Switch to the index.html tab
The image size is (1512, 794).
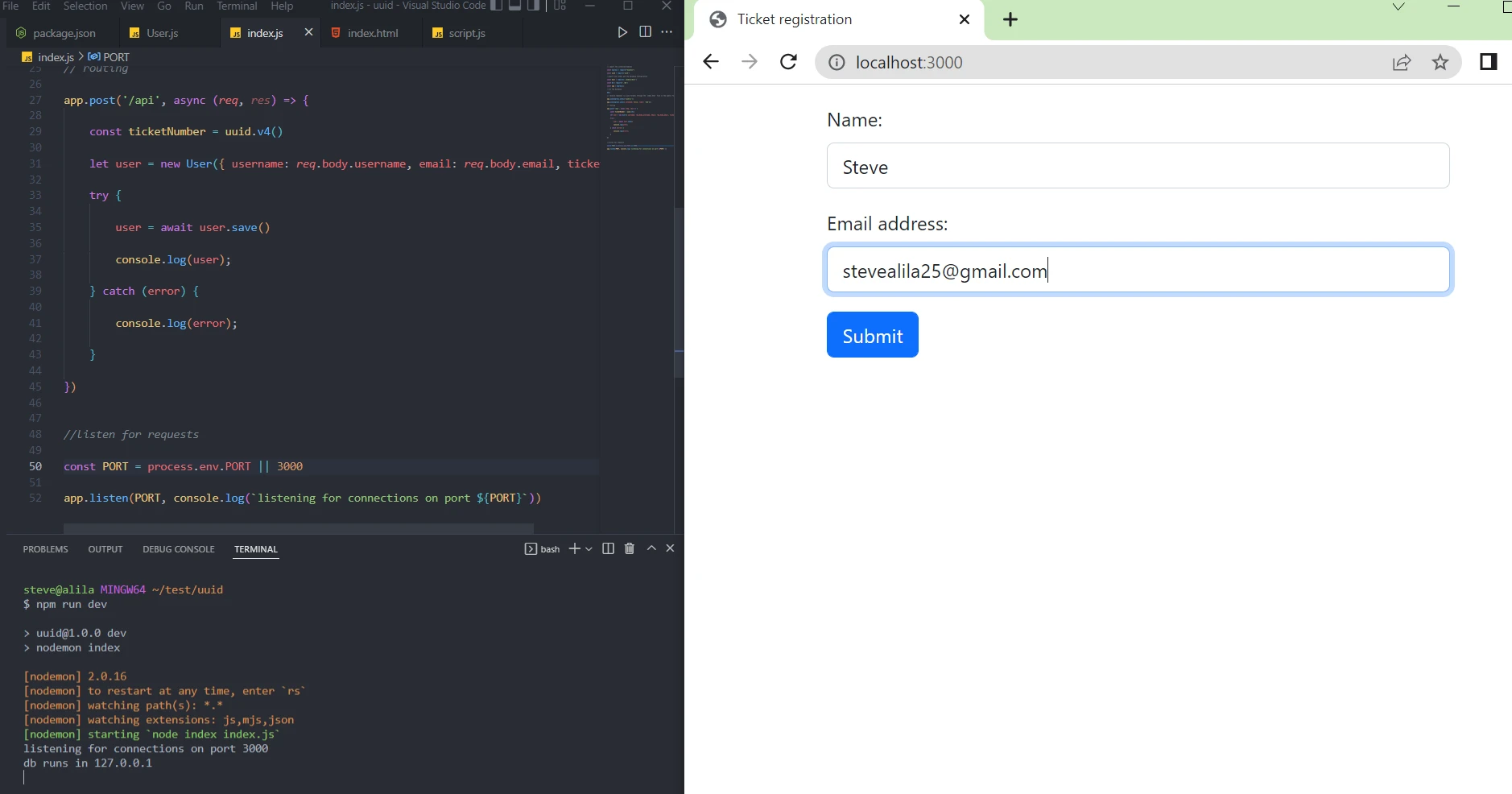372,33
